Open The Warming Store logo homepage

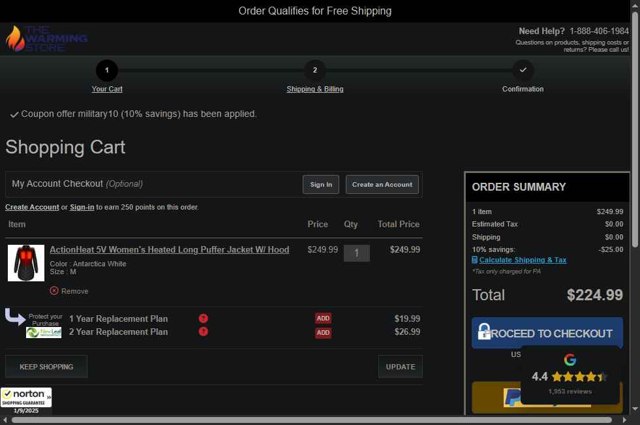(46, 39)
